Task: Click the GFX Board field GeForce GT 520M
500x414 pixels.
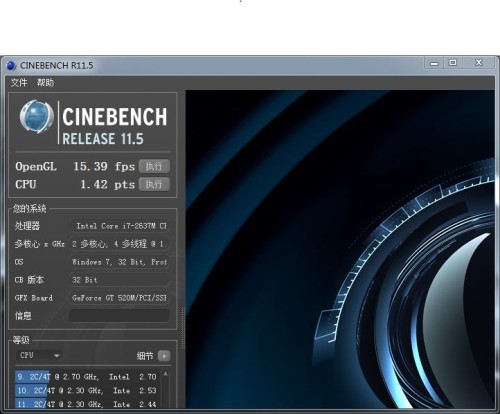Action: coord(119,298)
